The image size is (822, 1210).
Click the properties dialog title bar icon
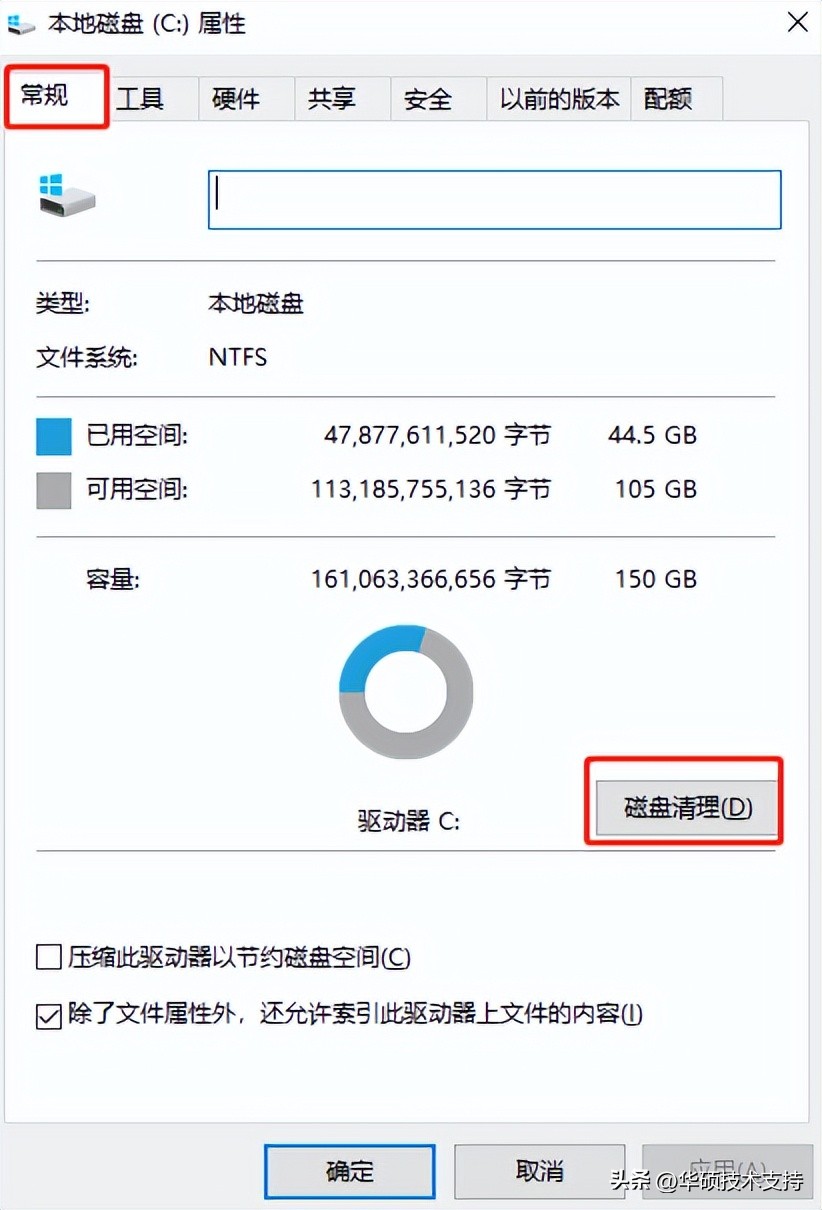pyautogui.click(x=22, y=23)
